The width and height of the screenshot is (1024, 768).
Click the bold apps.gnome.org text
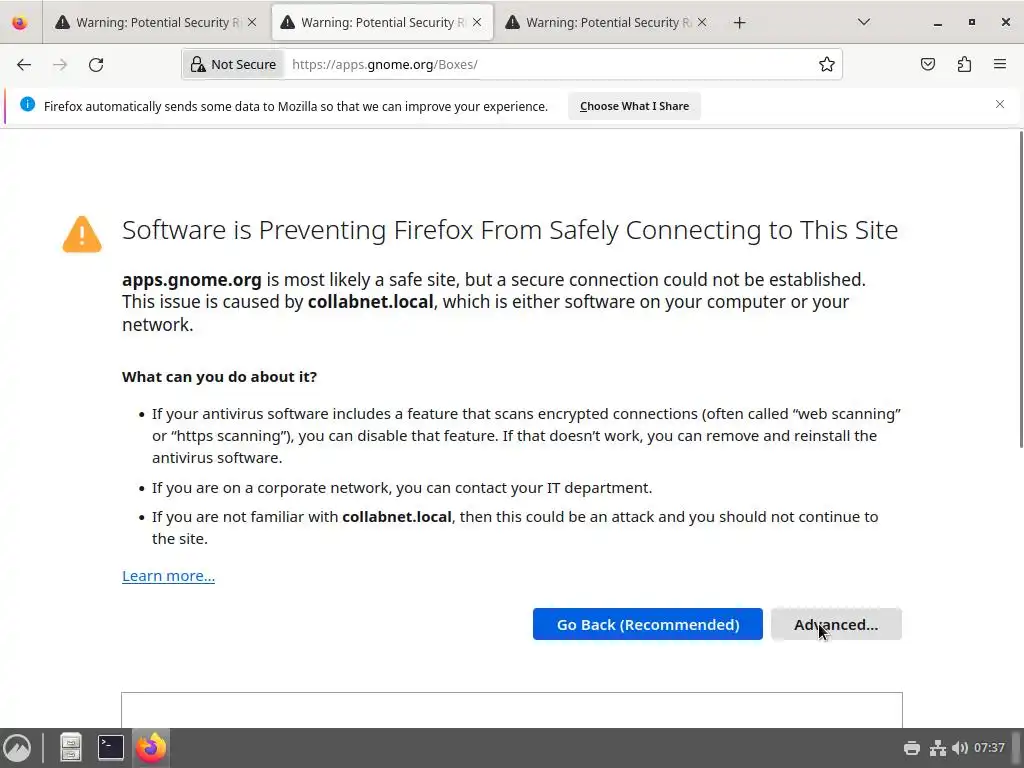pyautogui.click(x=191, y=280)
